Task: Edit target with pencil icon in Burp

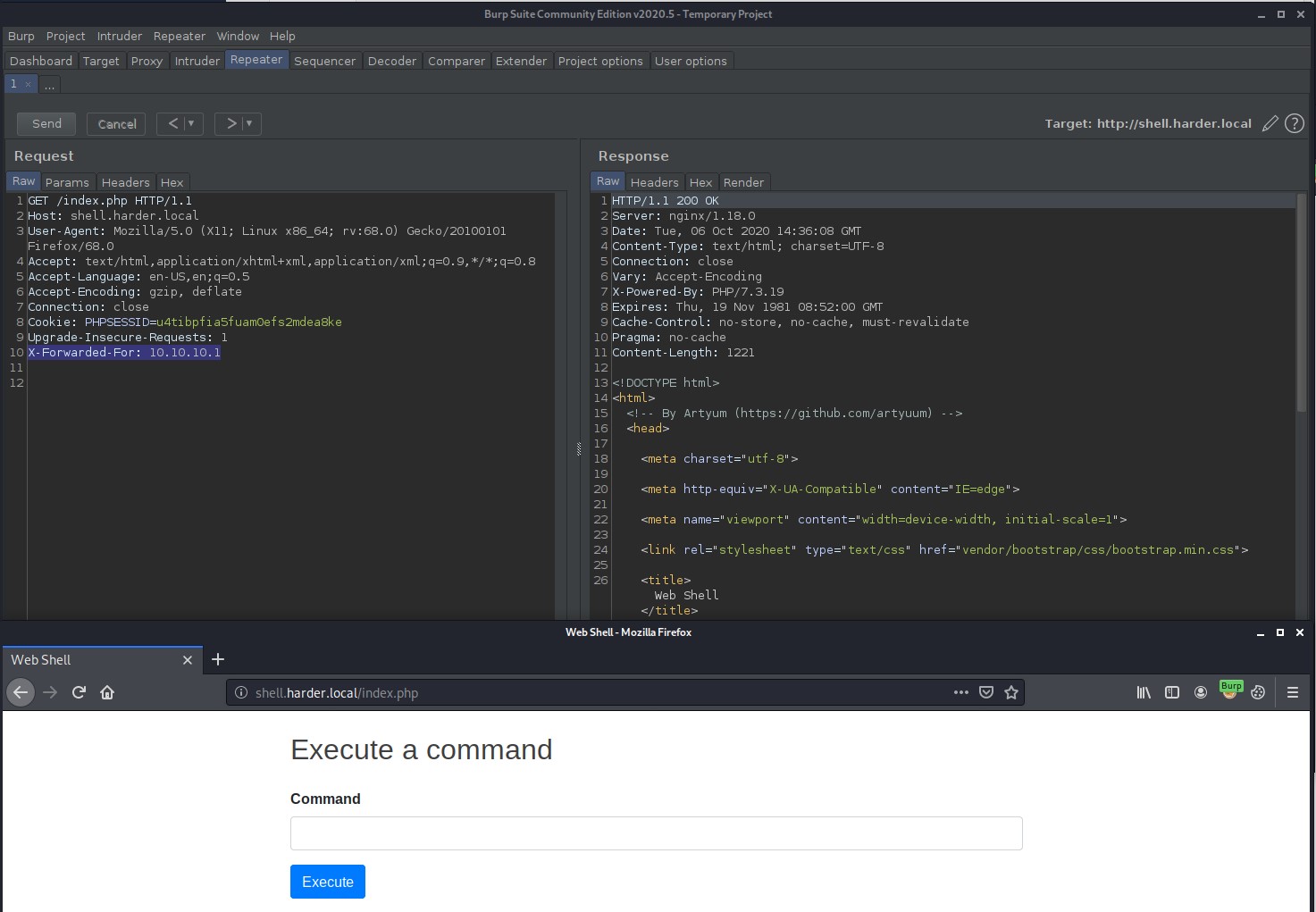Action: click(1270, 124)
